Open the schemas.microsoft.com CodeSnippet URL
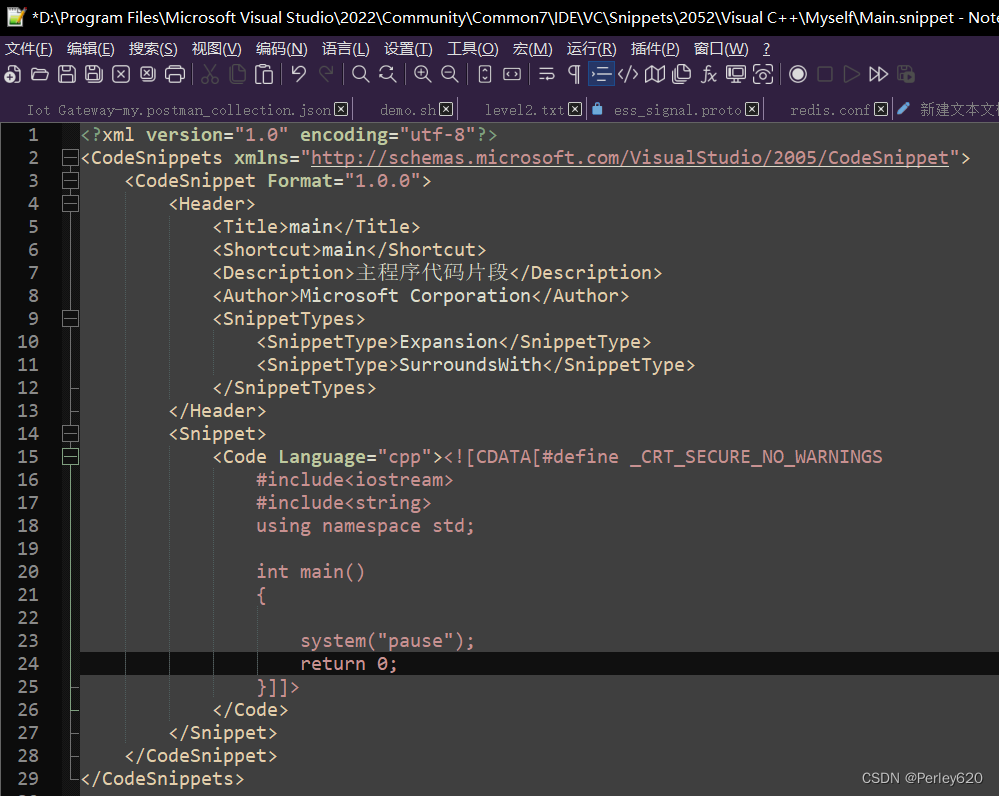 click(x=630, y=157)
